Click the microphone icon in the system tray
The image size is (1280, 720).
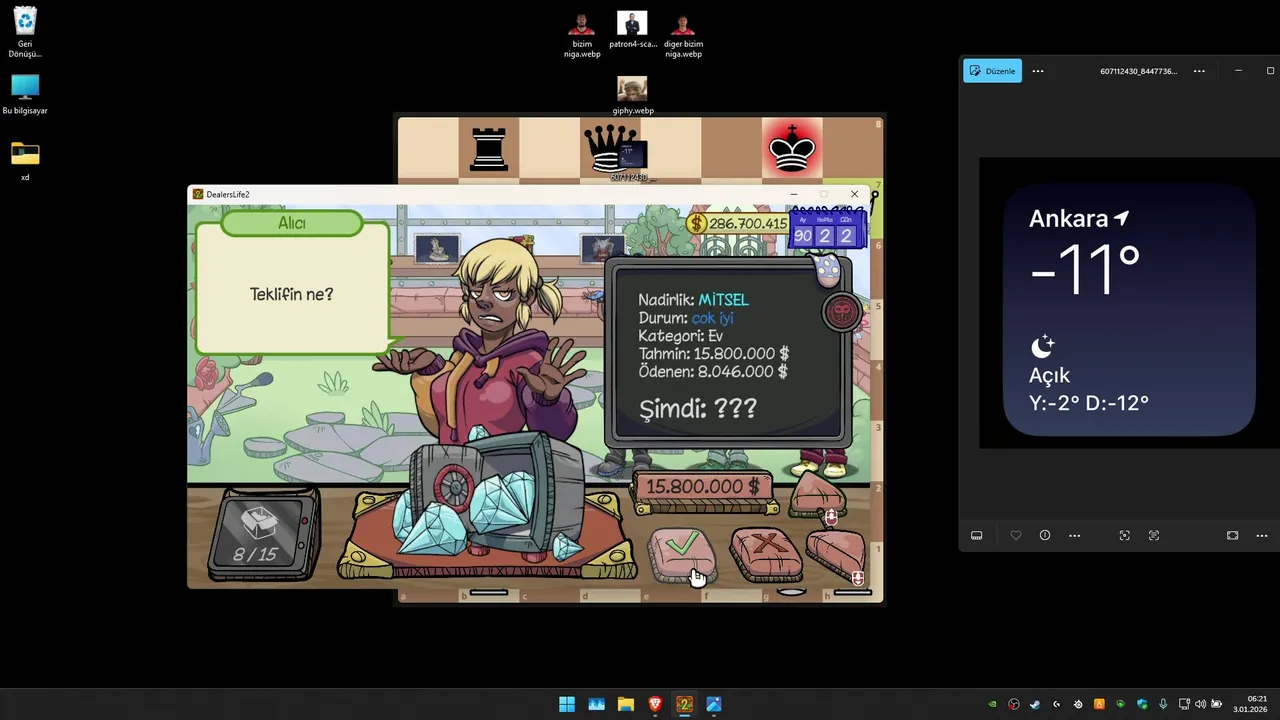pos(1162,704)
